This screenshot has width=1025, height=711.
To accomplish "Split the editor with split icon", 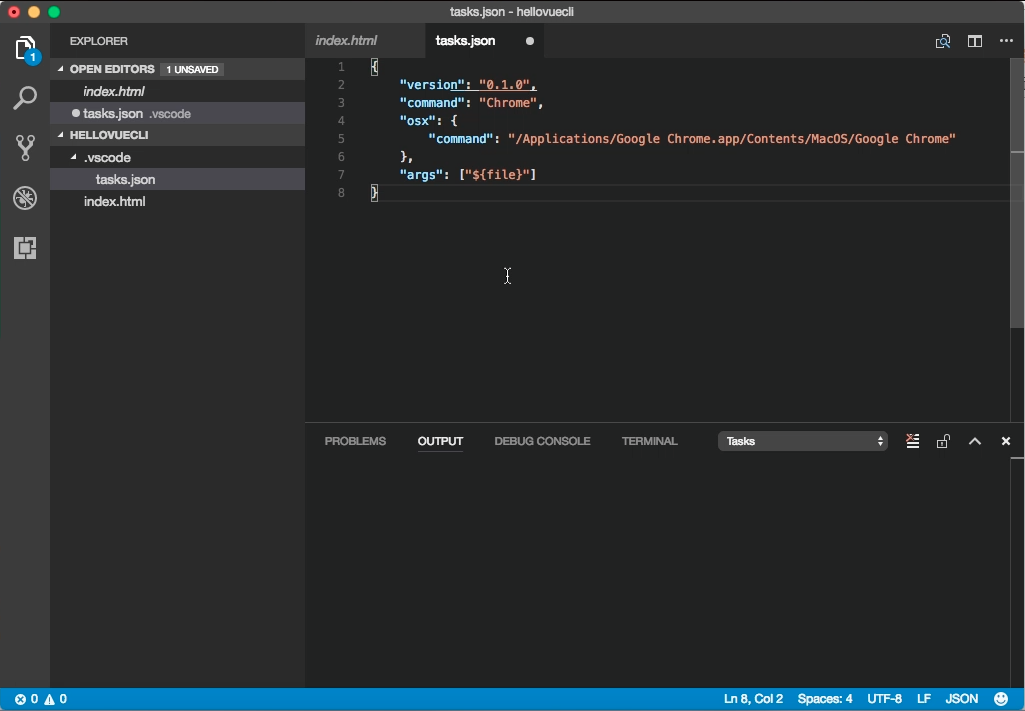I will pos(975,41).
